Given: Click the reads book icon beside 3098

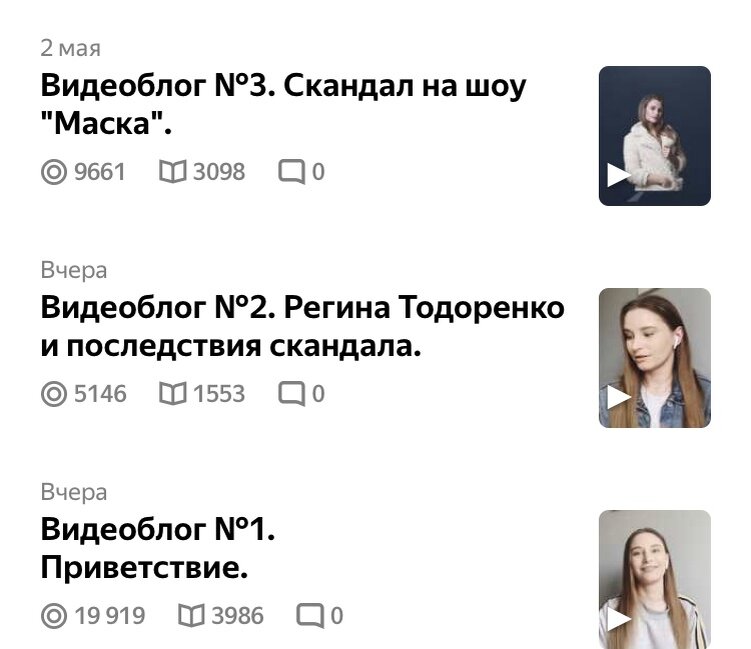Looking at the screenshot, I should (172, 172).
